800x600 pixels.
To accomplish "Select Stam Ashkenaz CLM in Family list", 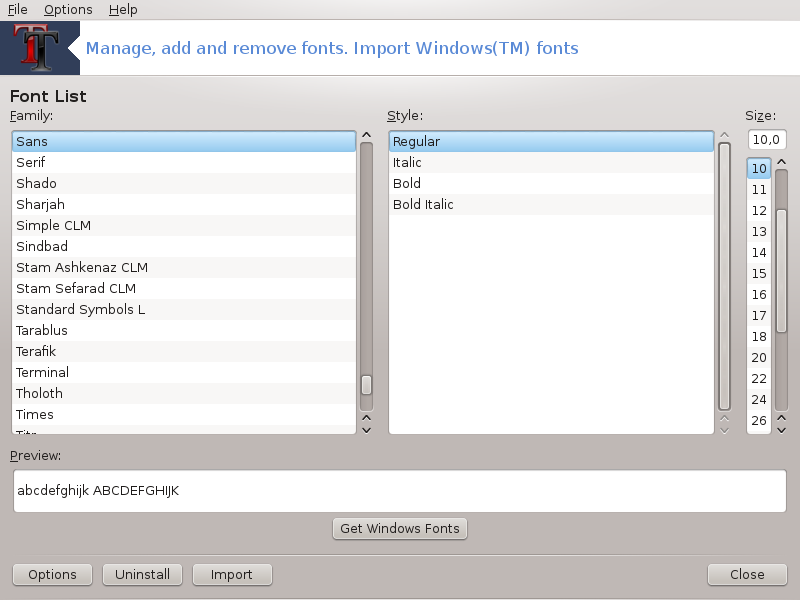I will [184, 267].
